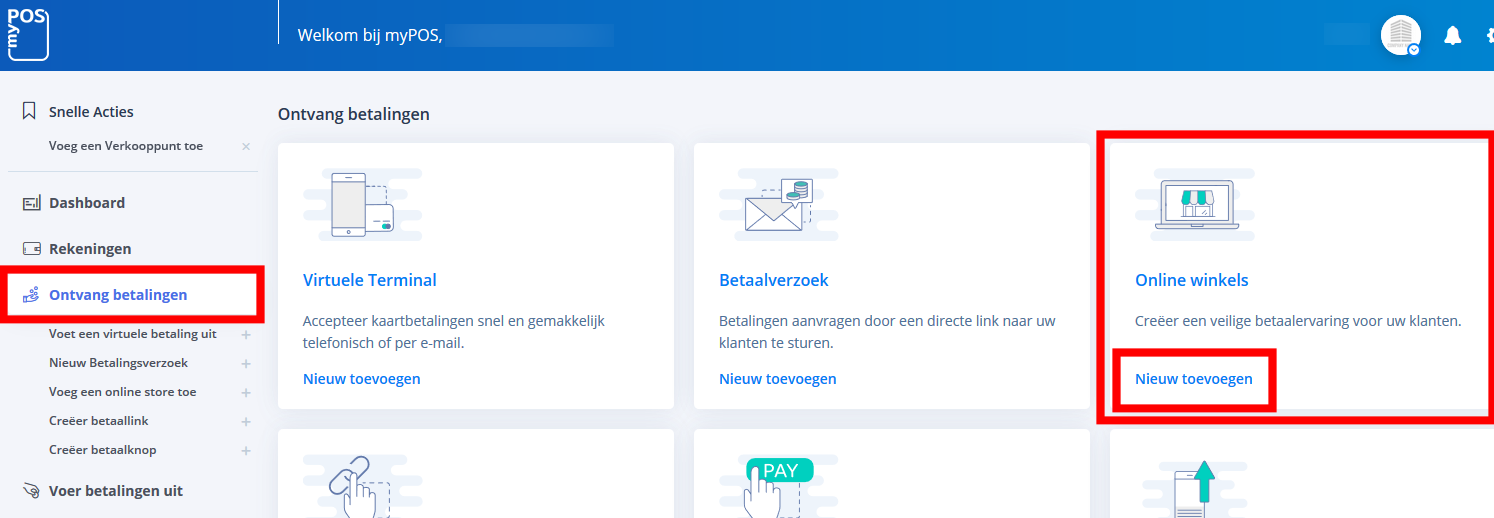Open the account profile avatar
This screenshot has height=518, width=1494.
[x=1400, y=36]
